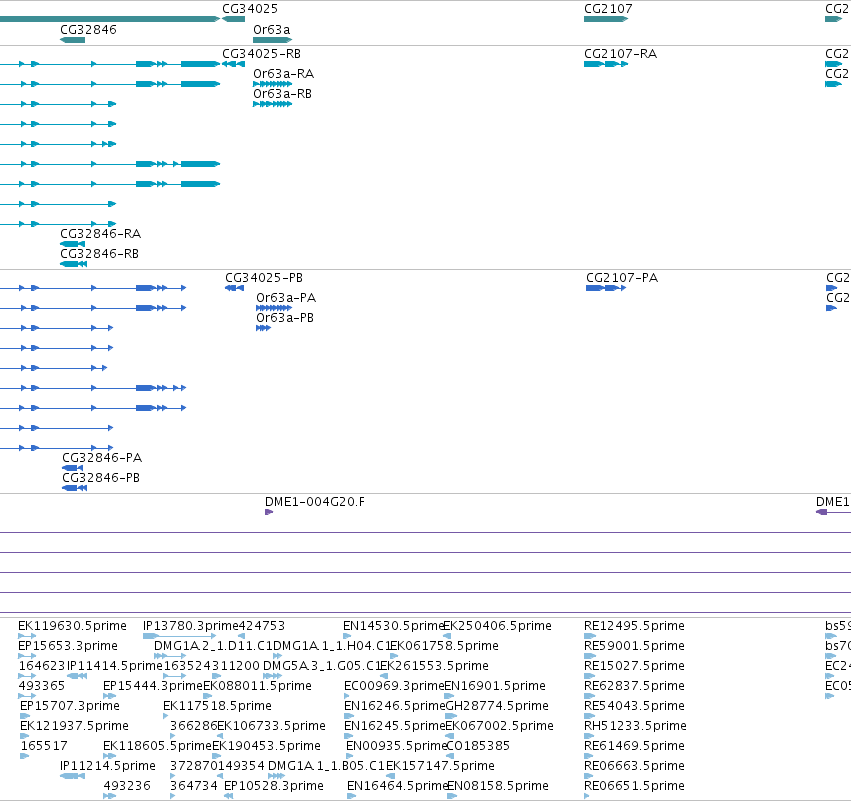The height and width of the screenshot is (801, 851).
Task: Click the EST label RE15027.5prime
Action: tap(634, 666)
